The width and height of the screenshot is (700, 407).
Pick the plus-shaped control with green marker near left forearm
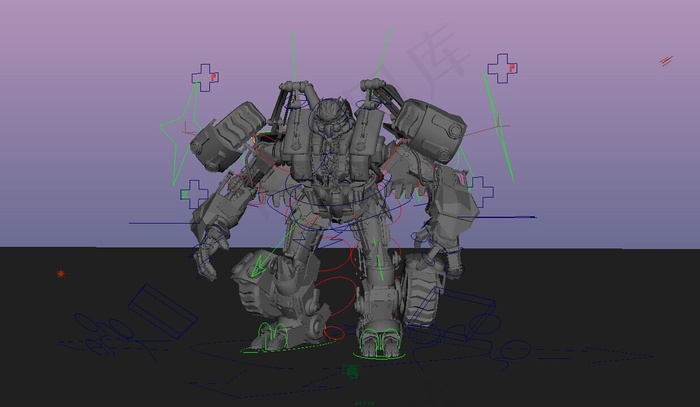click(x=194, y=194)
